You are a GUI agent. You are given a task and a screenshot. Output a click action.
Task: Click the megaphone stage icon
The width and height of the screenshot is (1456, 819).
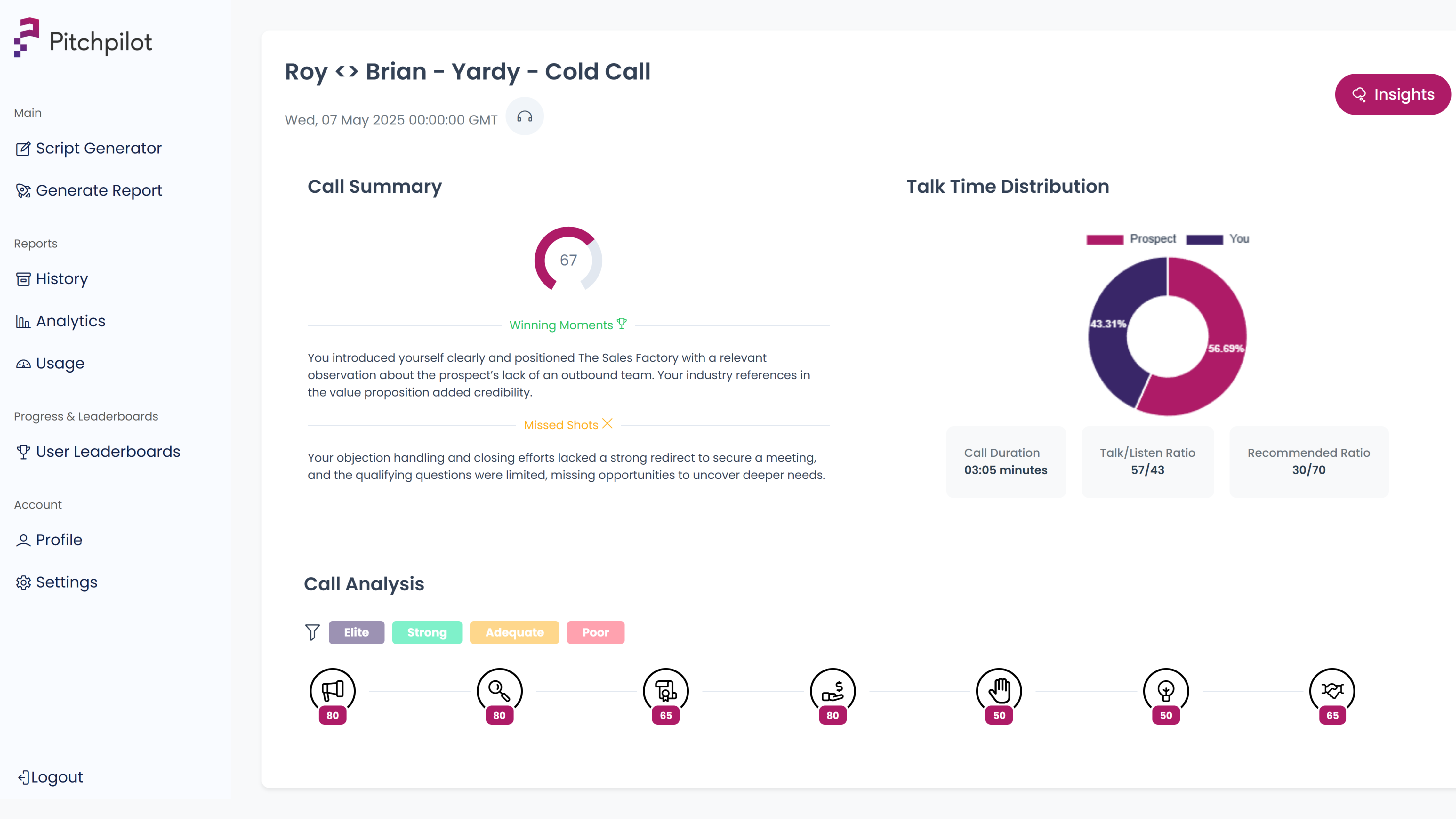click(x=332, y=690)
